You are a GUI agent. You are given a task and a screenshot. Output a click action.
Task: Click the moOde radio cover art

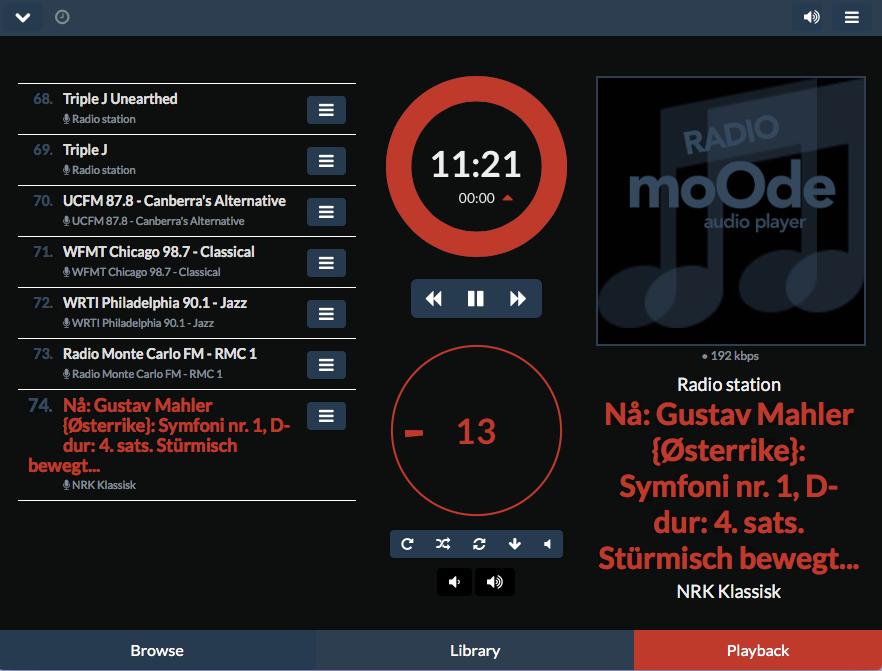tap(731, 211)
